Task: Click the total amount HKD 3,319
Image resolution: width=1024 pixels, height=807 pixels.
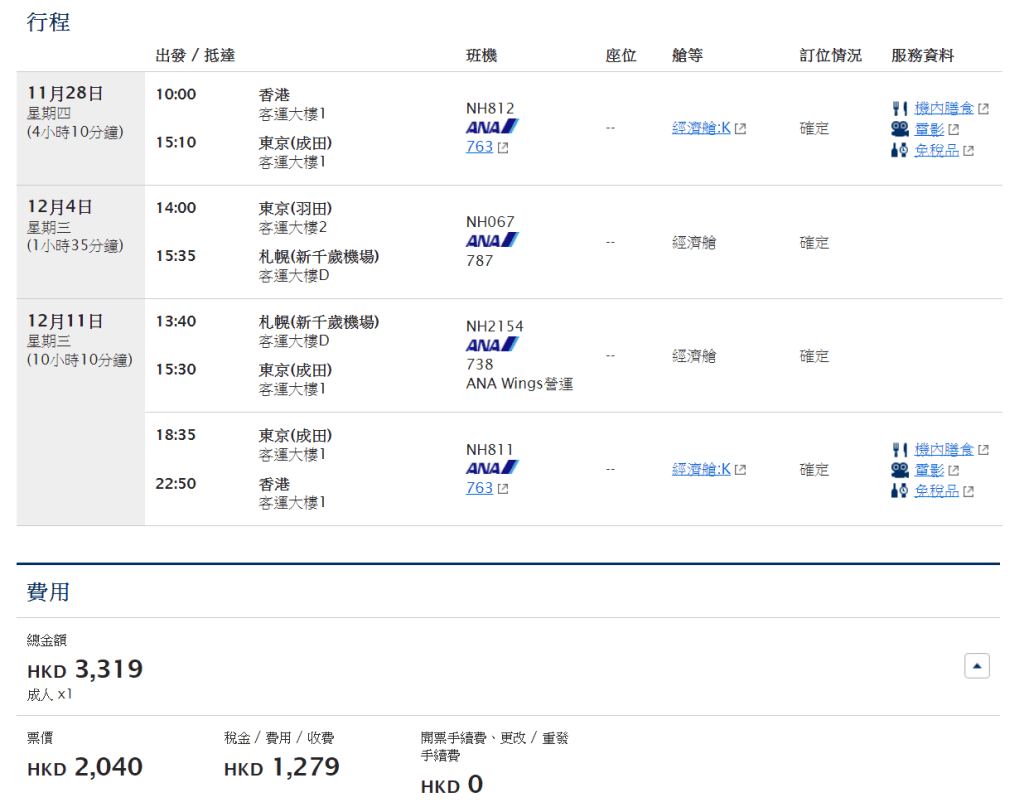Action: (85, 669)
